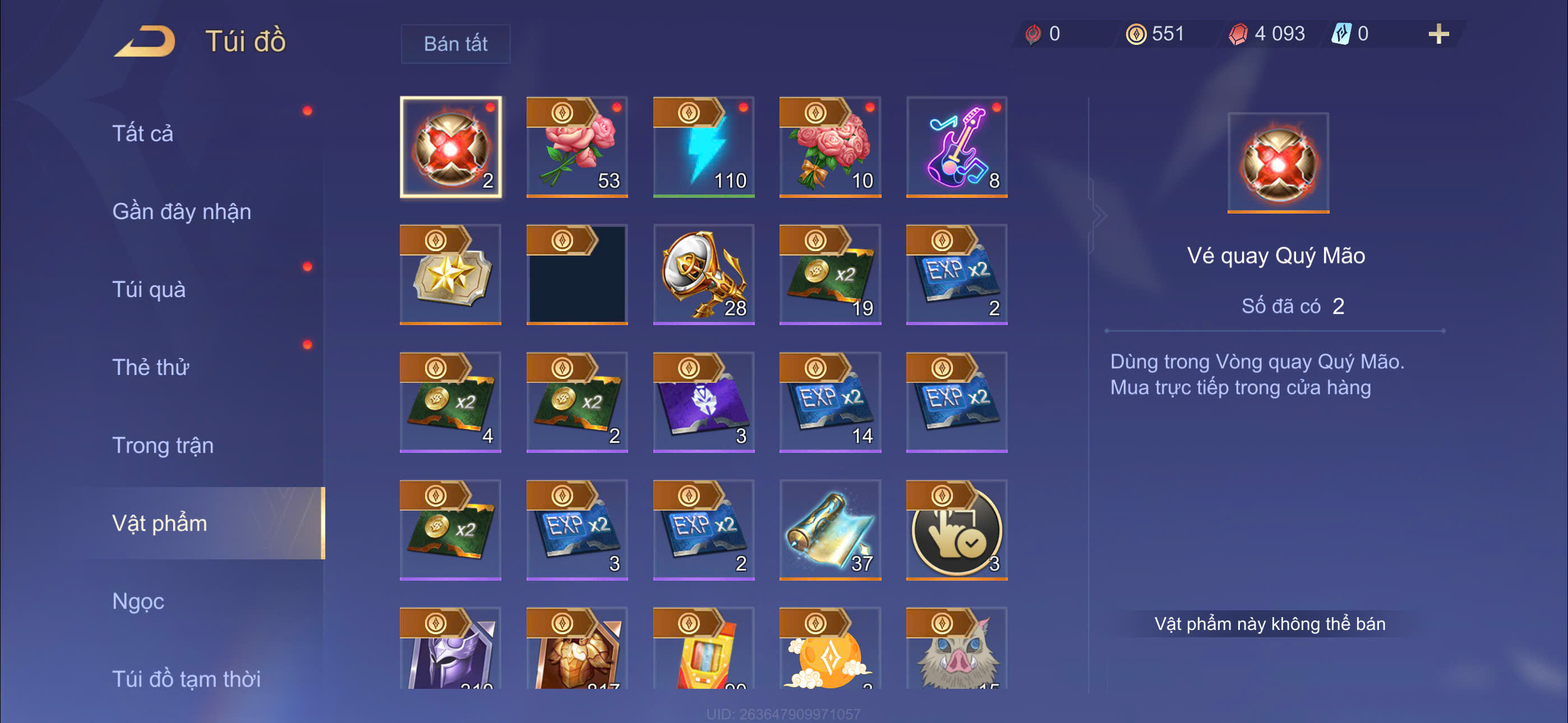This screenshot has height=723, width=1568.
Task: Select the purple rose card item
Action: point(704,402)
